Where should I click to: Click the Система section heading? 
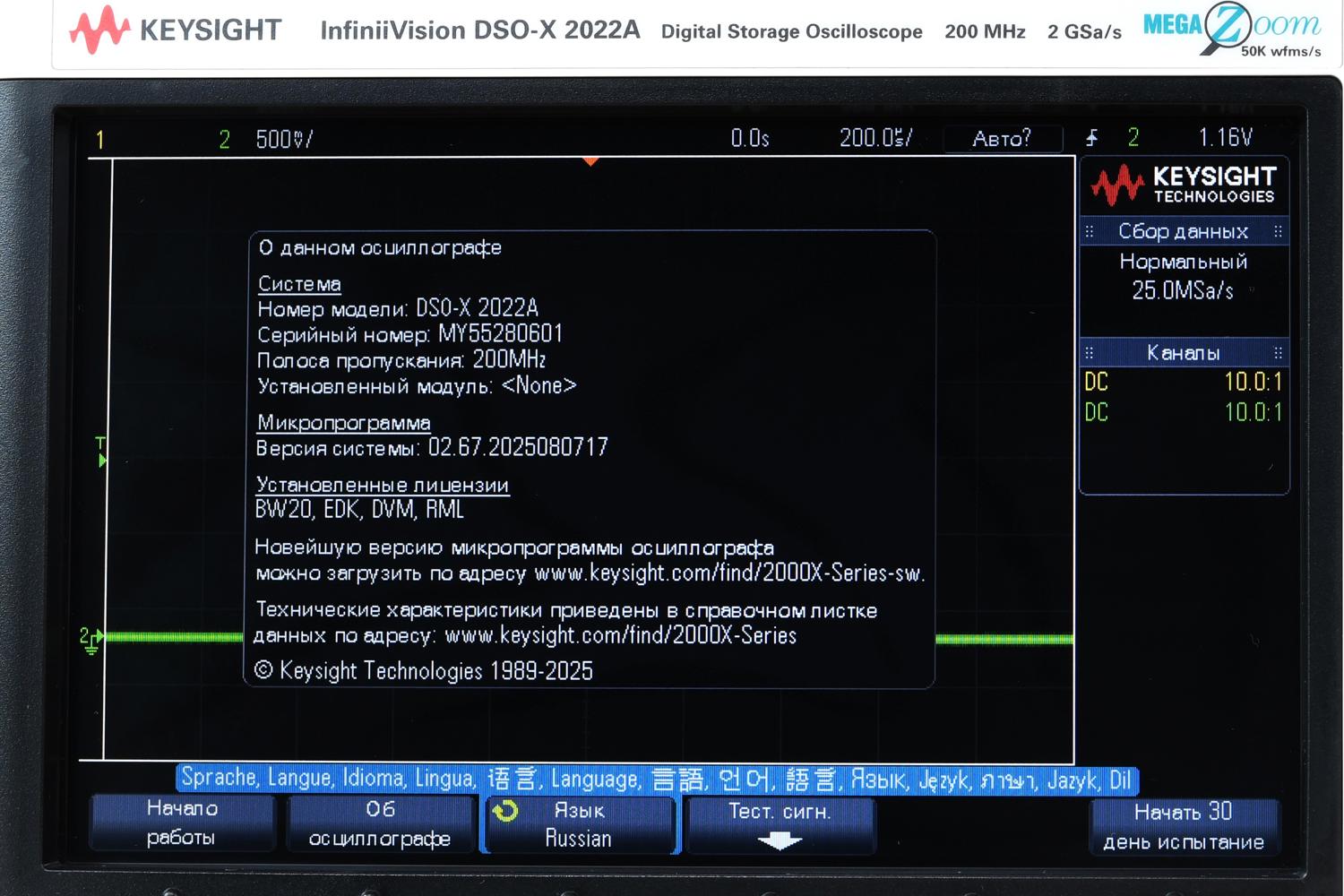click(x=299, y=284)
